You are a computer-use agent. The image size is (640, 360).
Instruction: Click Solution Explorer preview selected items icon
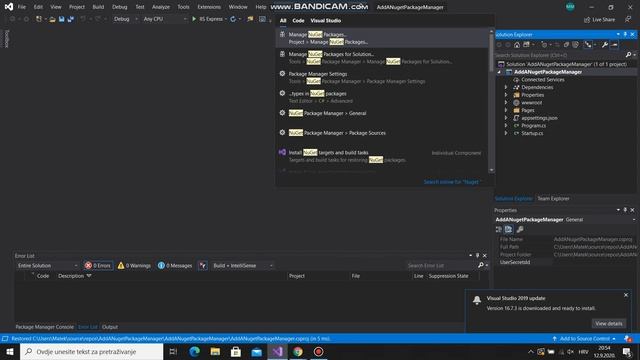[x=614, y=45]
